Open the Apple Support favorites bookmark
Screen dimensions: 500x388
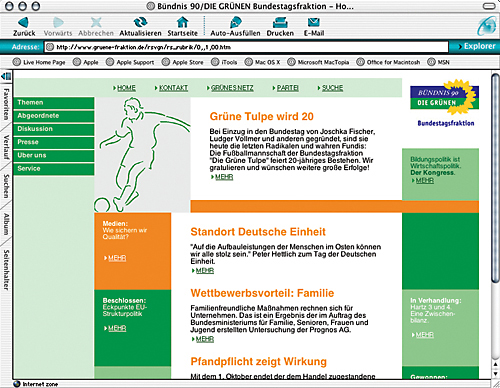click(130, 62)
